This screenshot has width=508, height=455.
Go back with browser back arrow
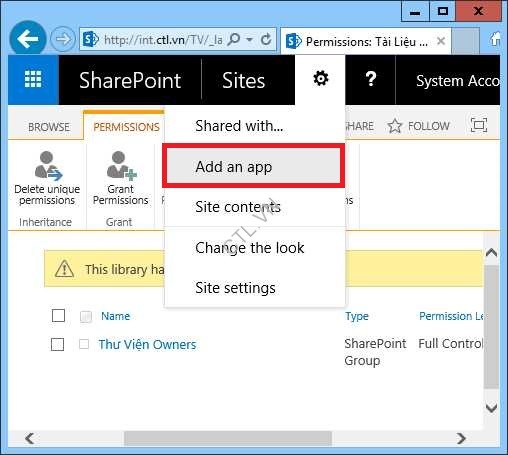[28, 39]
